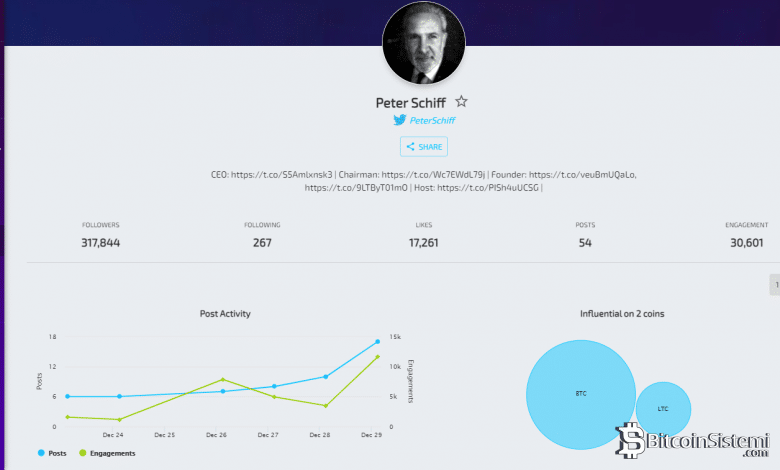Click the Dec 26 Engagements peak point

(222, 379)
